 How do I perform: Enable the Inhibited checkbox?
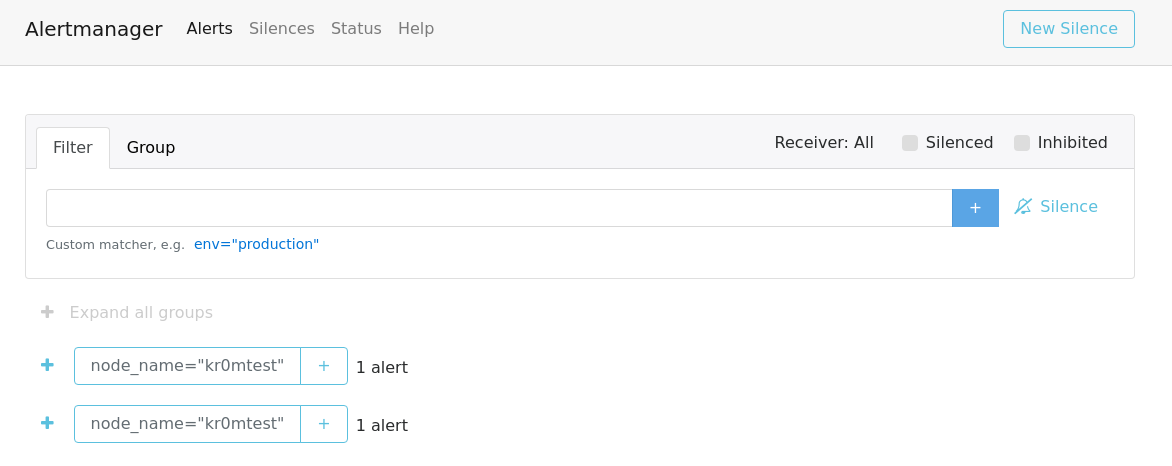(1022, 143)
